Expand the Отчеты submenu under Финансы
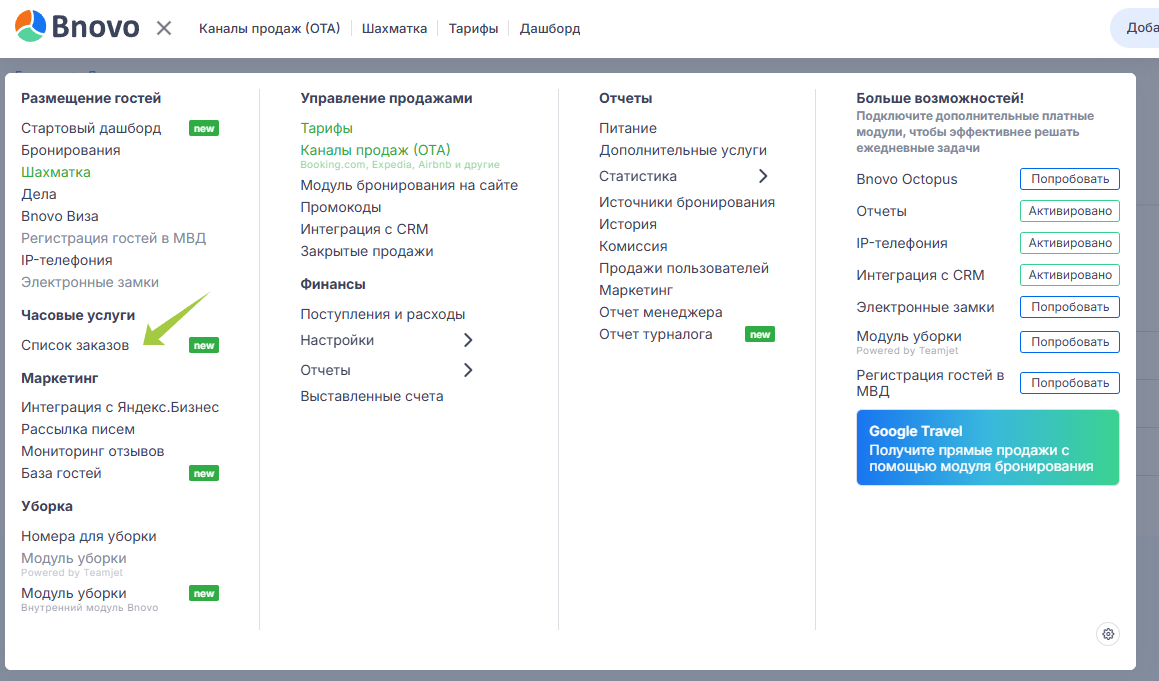 tap(467, 370)
